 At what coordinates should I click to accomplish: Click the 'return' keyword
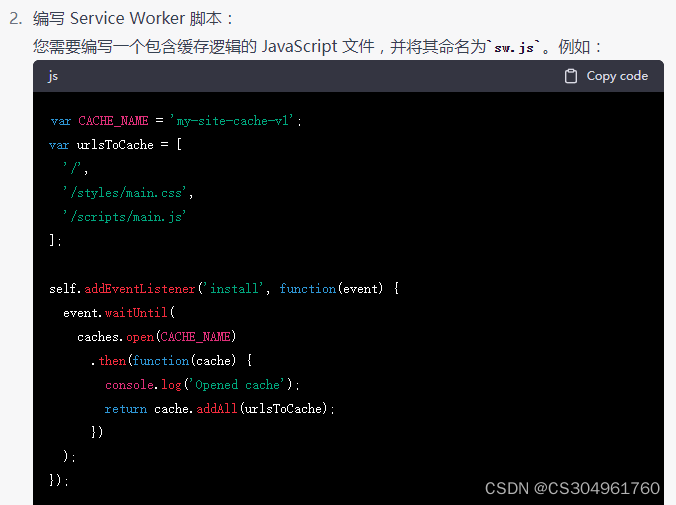125,409
